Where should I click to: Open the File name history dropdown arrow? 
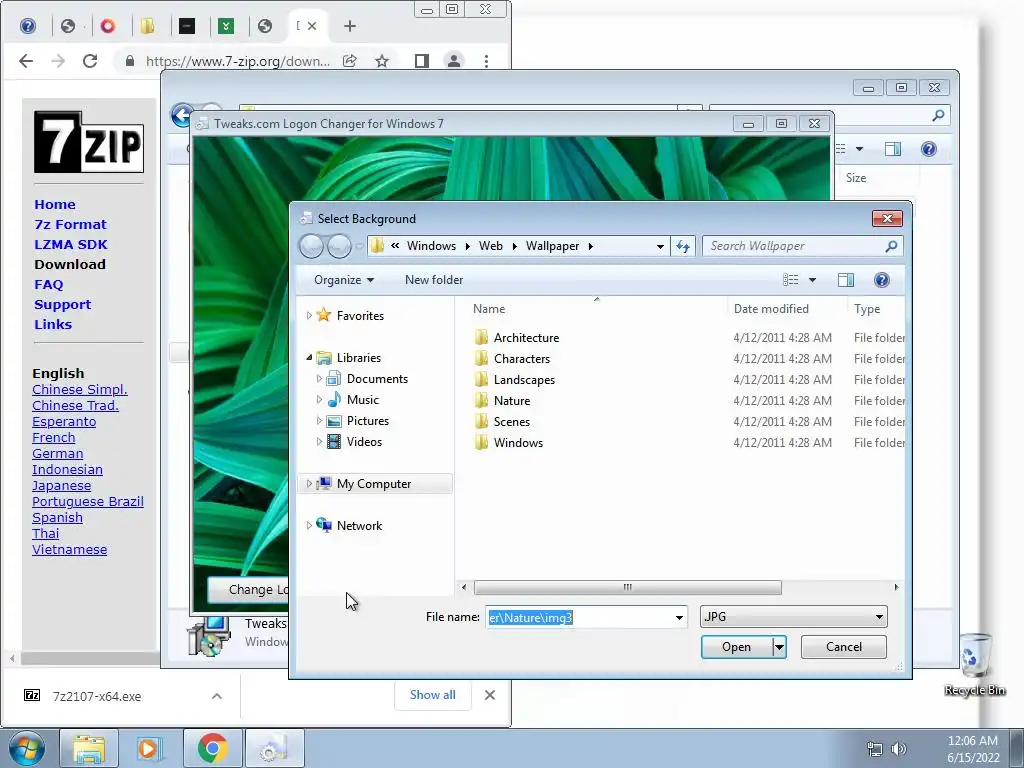click(x=679, y=617)
